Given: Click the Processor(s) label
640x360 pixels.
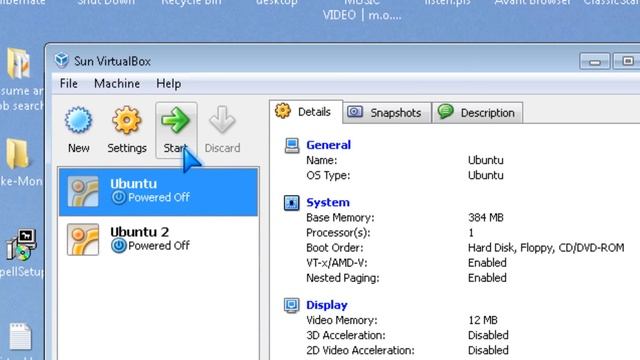Looking at the screenshot, I should [338, 233].
